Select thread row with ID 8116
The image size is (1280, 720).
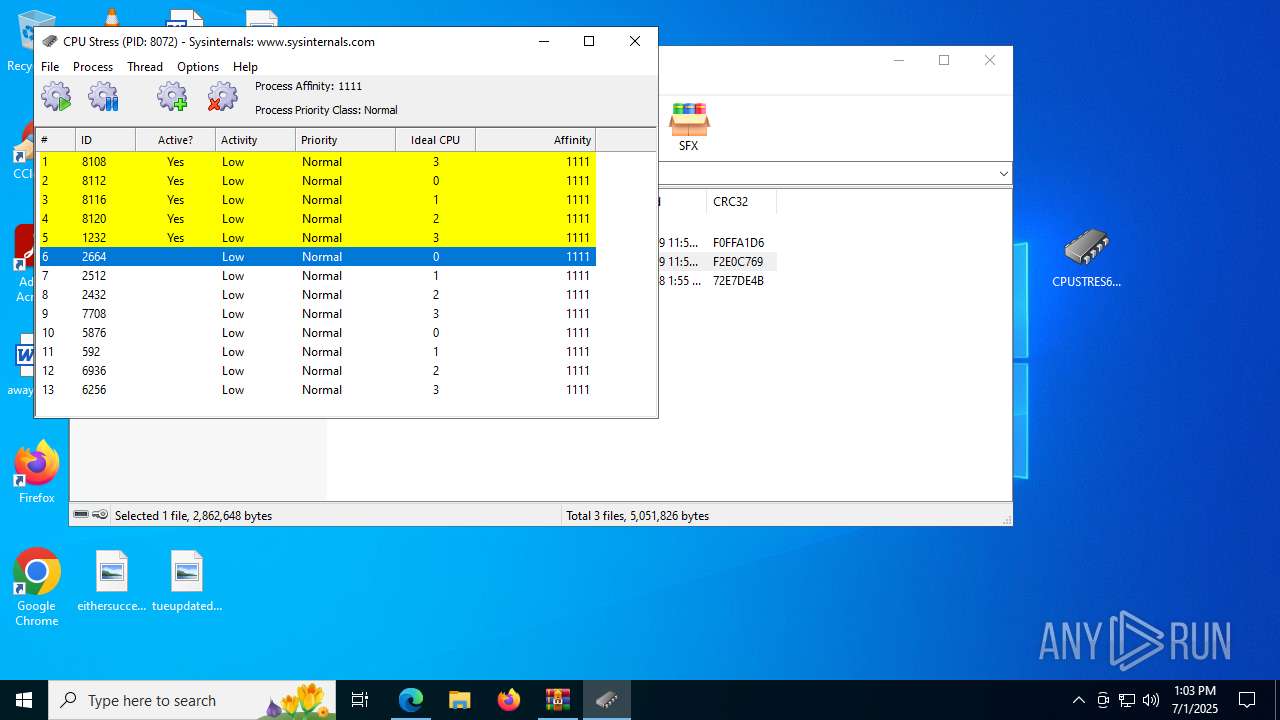[316, 199]
